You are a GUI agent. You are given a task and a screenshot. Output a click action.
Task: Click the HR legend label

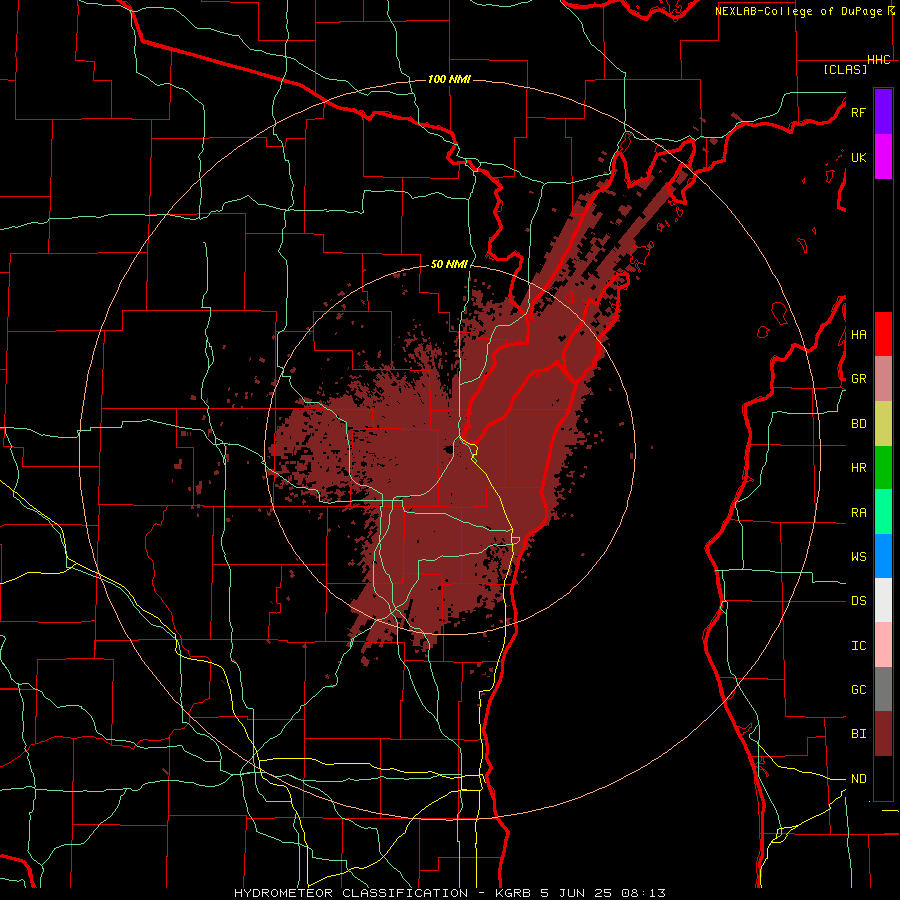[x=858, y=468]
